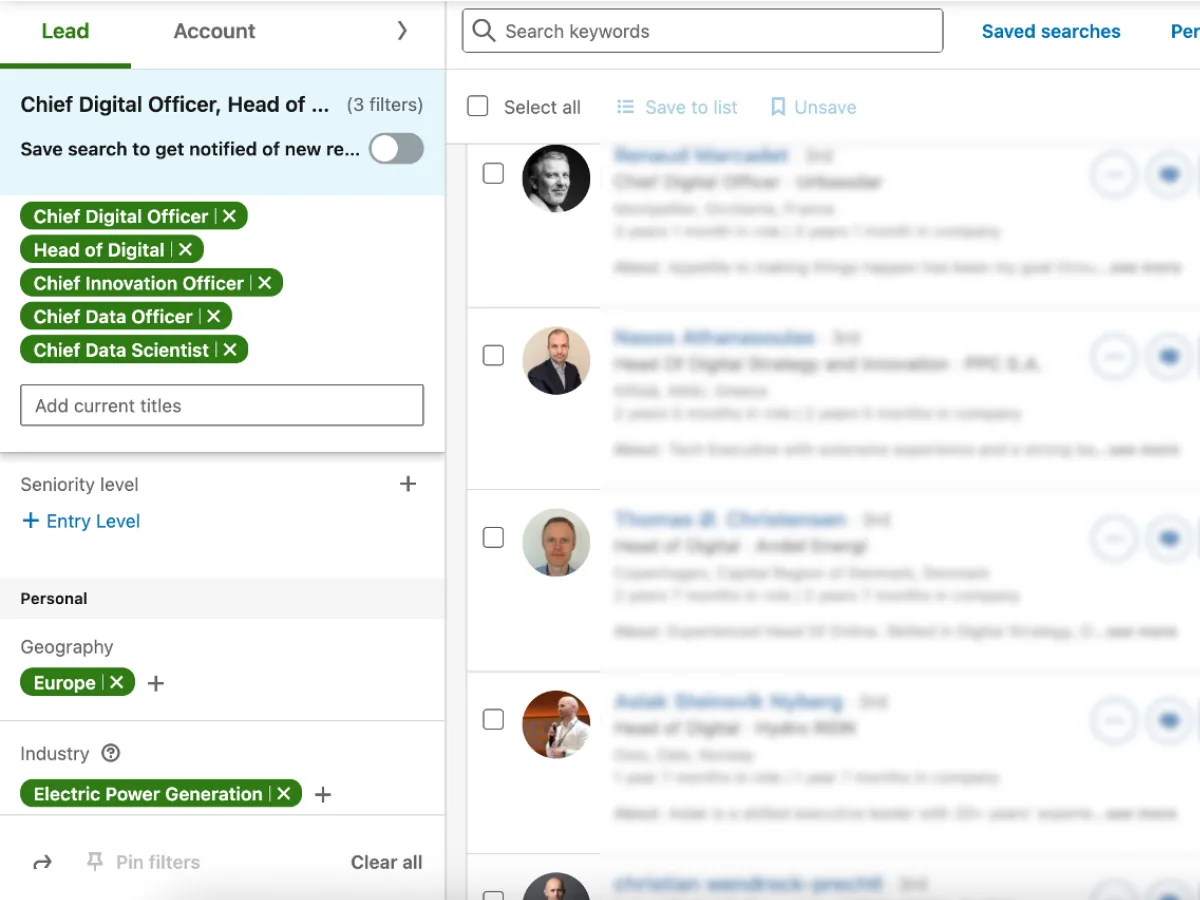Click the share search arrow icon
This screenshot has height=900, width=1200.
point(42,862)
